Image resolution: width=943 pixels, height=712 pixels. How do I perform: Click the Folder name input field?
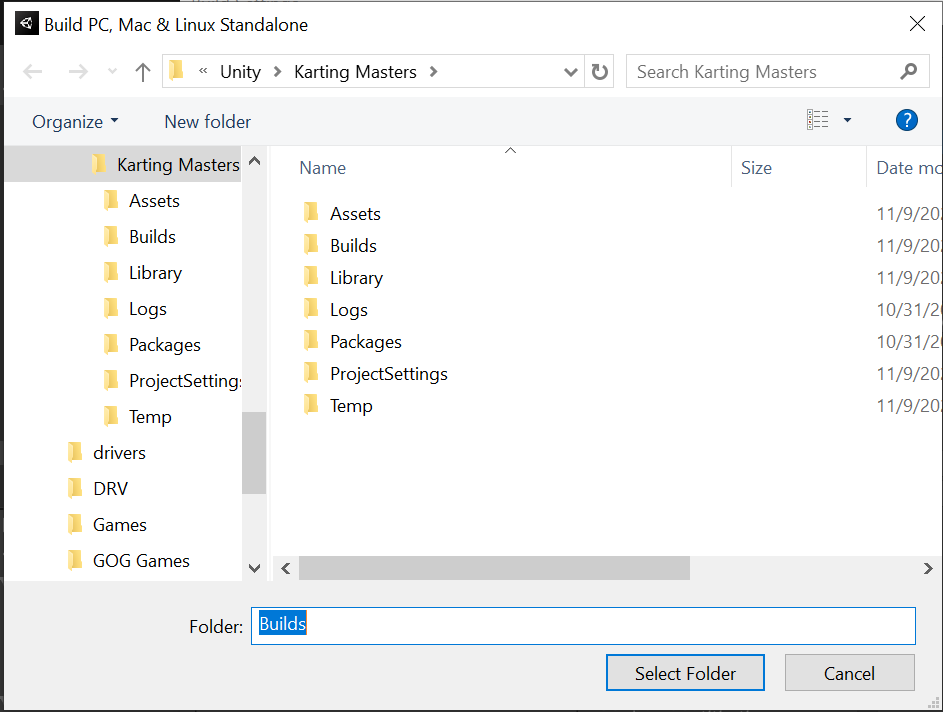(x=583, y=626)
